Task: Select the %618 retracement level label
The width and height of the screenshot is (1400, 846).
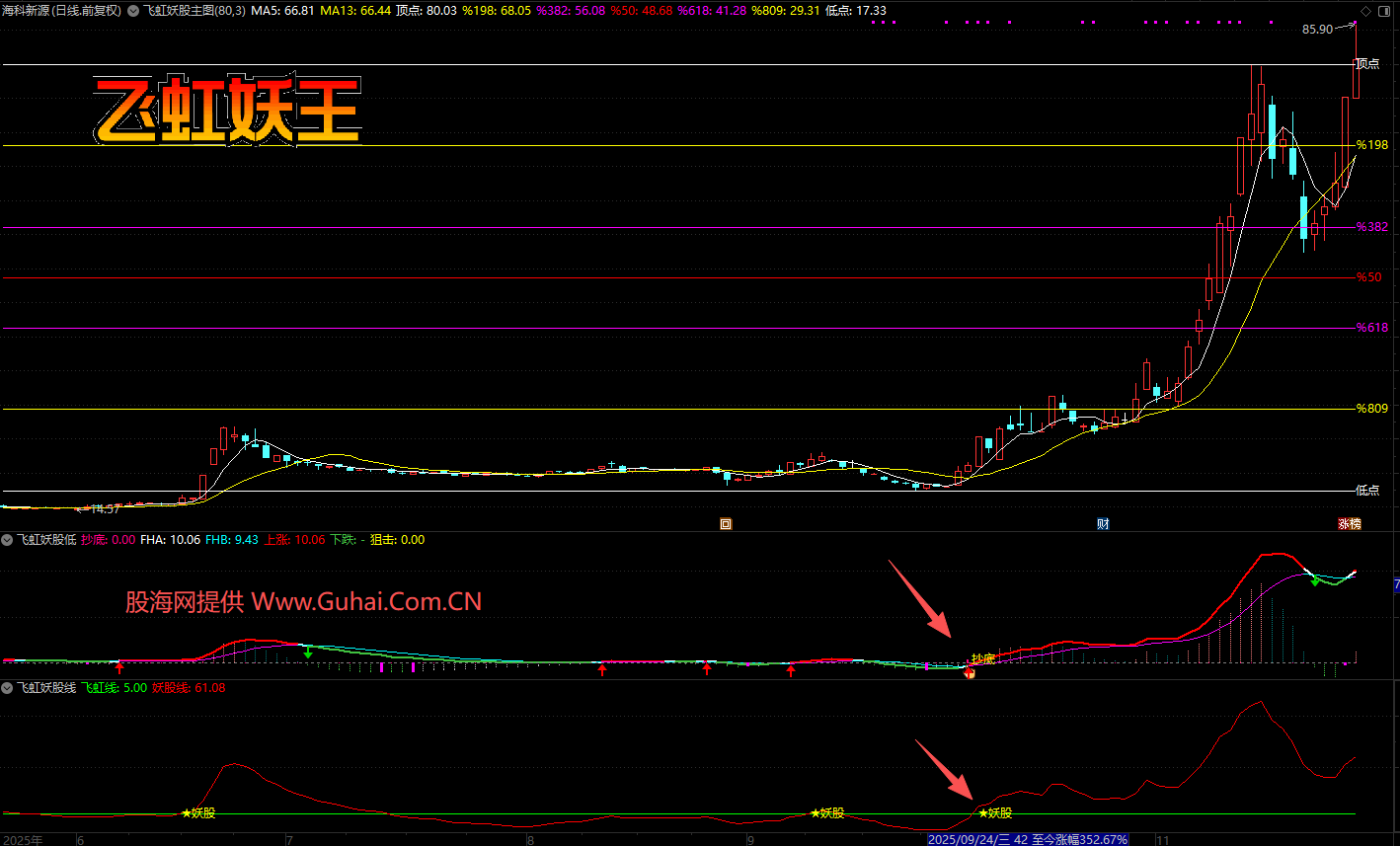Action: point(1371,328)
